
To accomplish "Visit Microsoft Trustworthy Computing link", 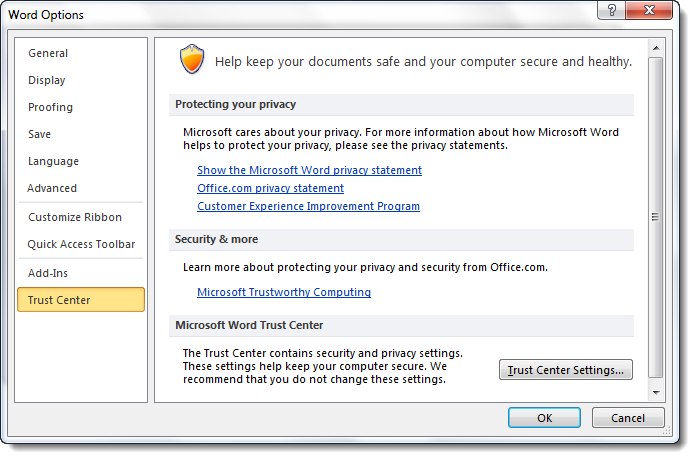I will [284, 292].
